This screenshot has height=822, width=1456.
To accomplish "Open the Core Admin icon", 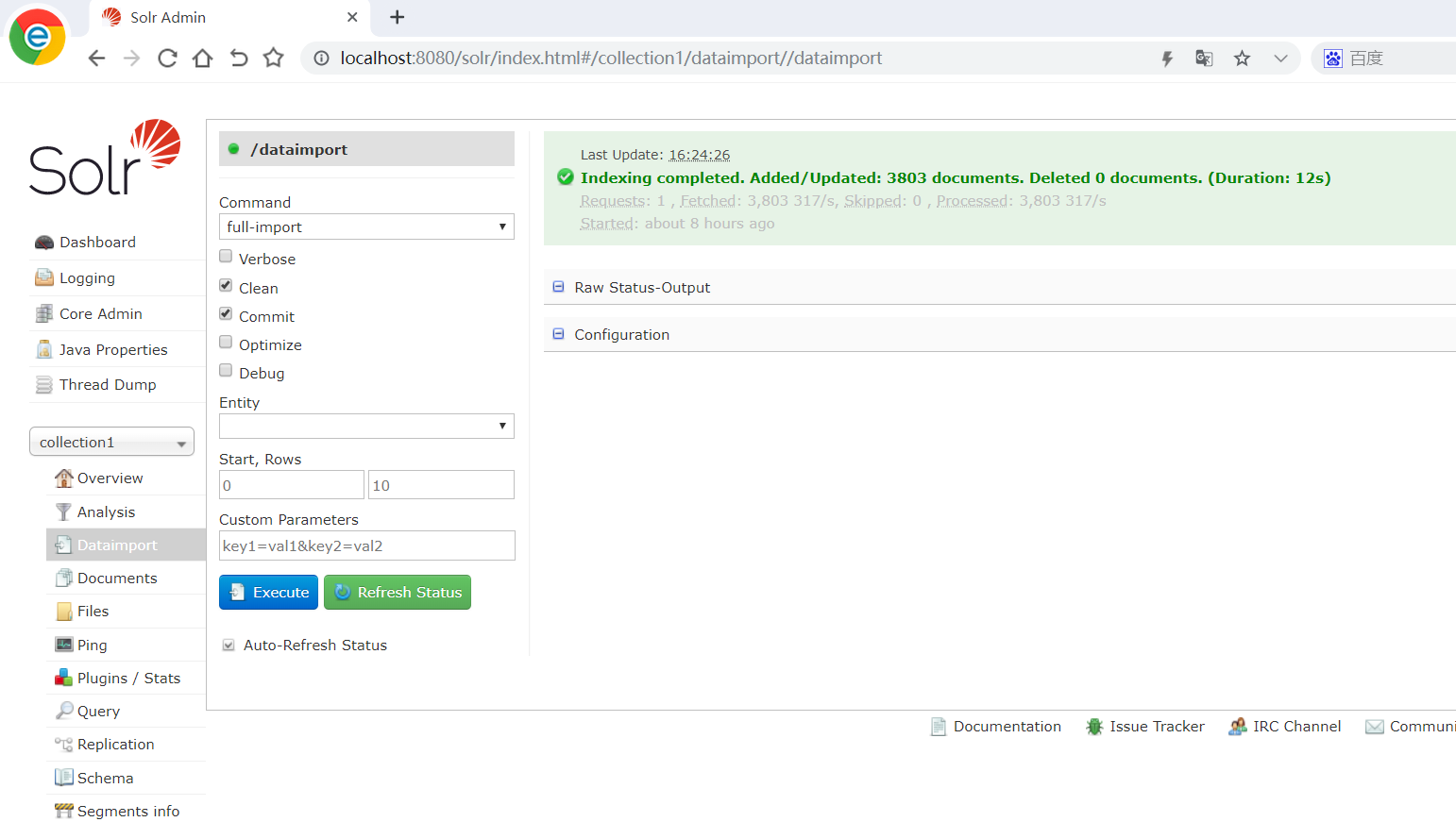I will tap(43, 313).
